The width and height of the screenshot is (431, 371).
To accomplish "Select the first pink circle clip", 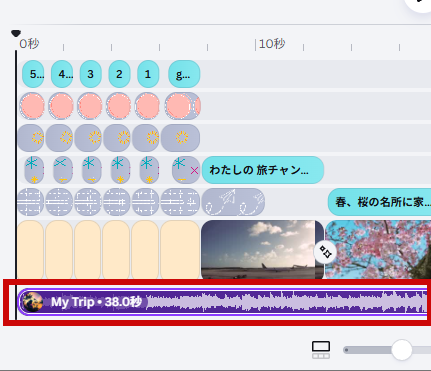I will coord(32,106).
